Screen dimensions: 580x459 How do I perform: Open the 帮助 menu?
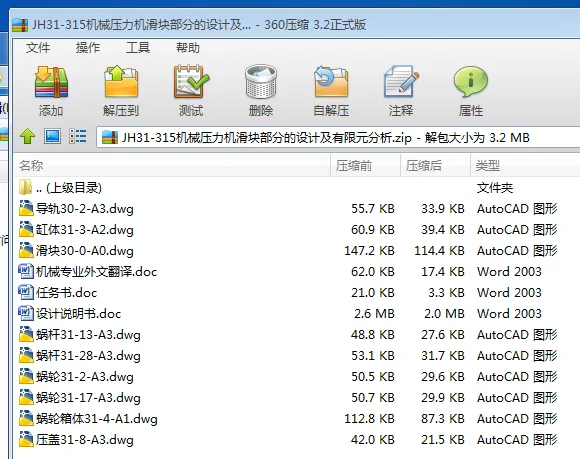coord(188,48)
